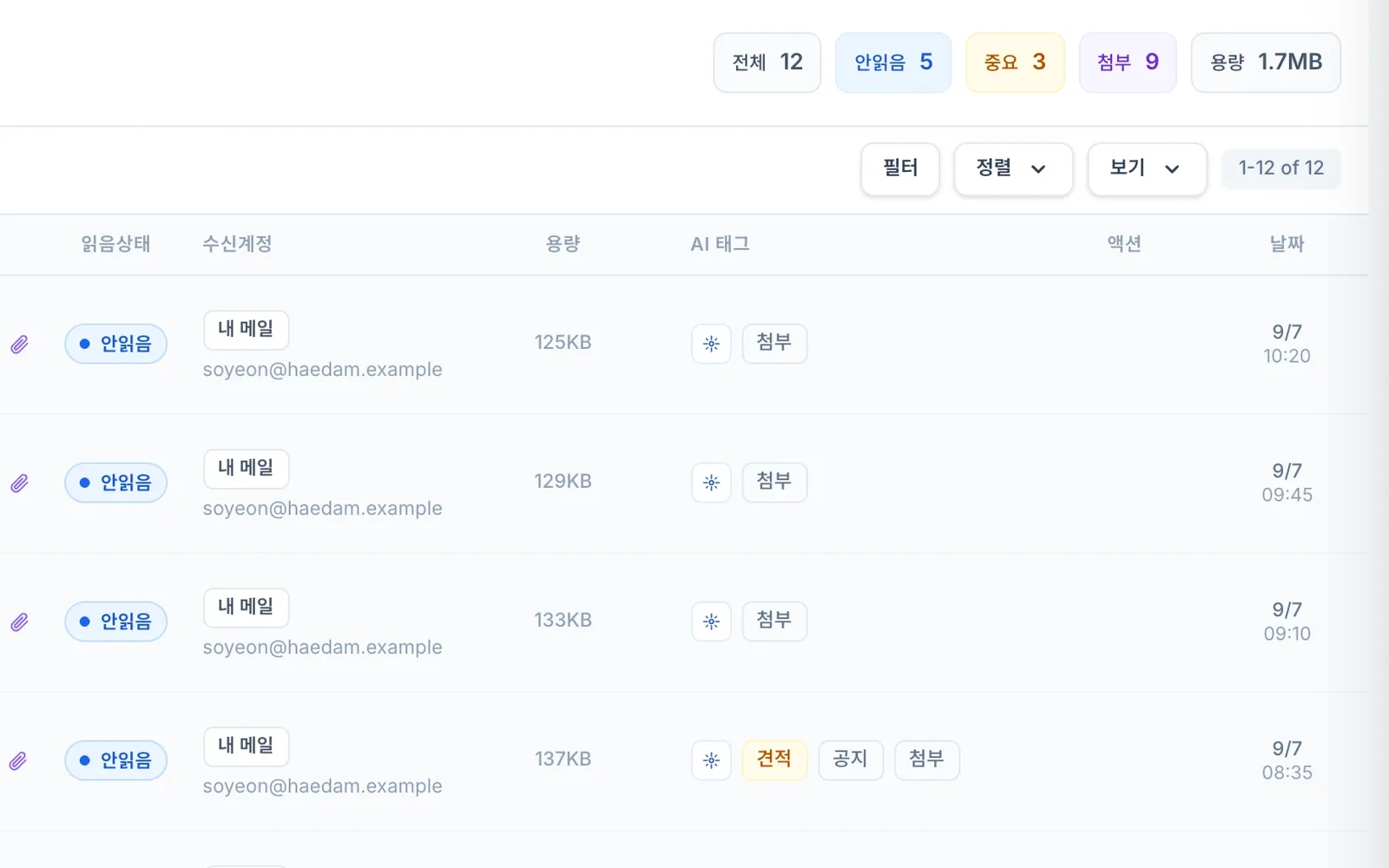The width and height of the screenshot is (1389, 868).
Task: Select the 중요 3 summary filter chip
Action: pyautogui.click(x=1015, y=62)
